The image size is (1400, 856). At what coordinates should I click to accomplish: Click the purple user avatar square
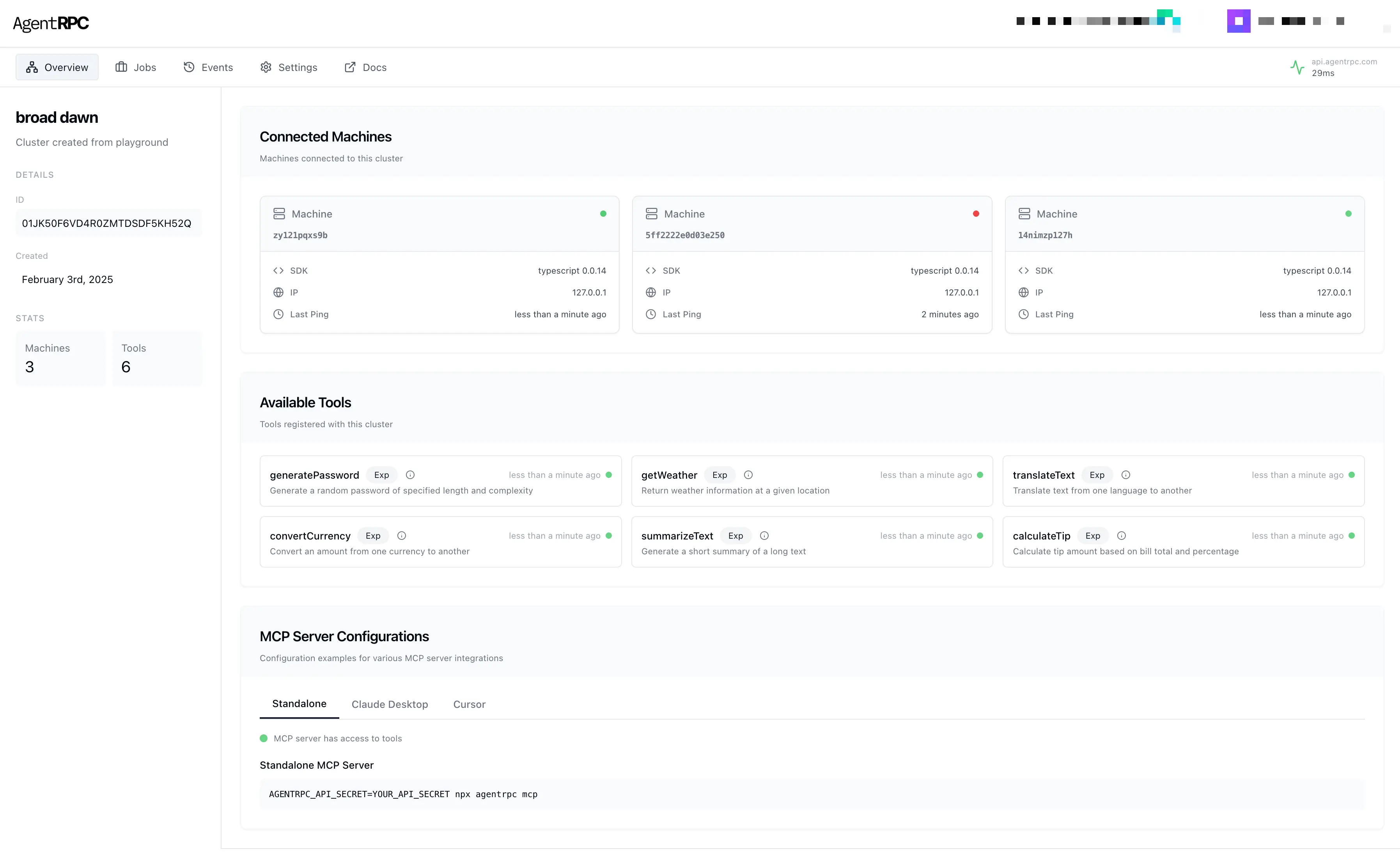1238,21
